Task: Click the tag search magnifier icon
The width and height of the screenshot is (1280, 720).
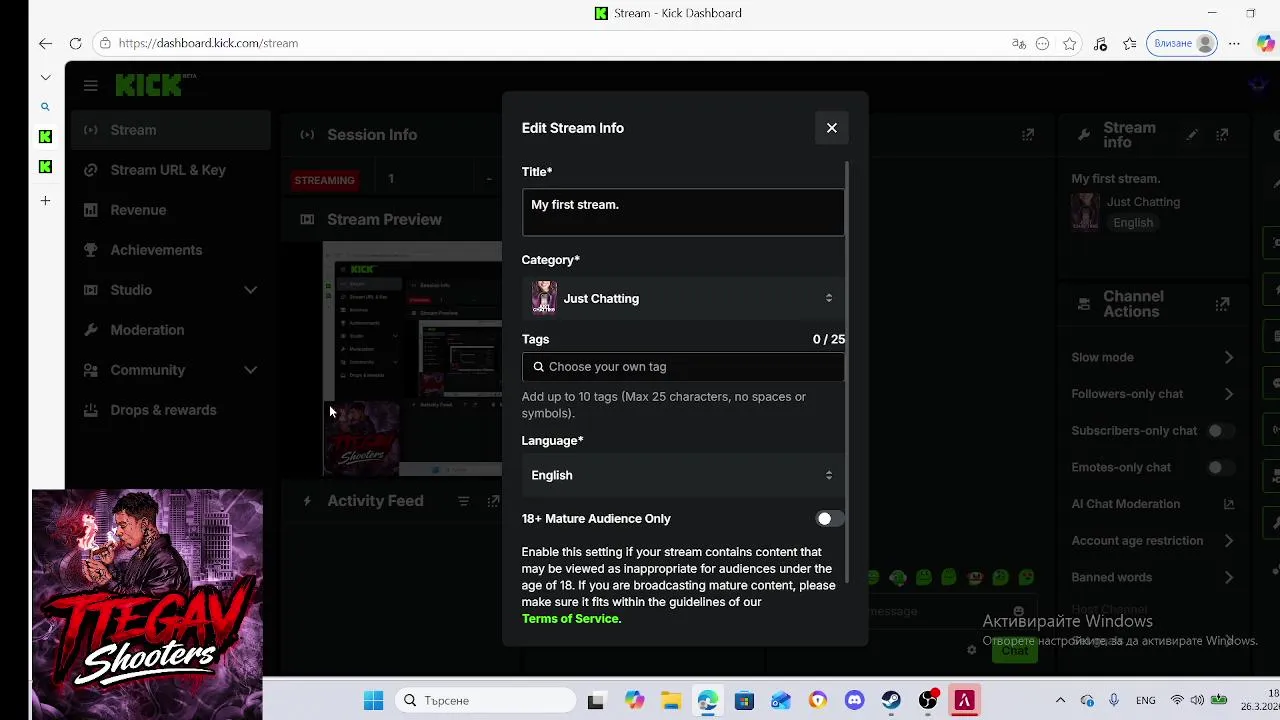Action: [539, 367]
